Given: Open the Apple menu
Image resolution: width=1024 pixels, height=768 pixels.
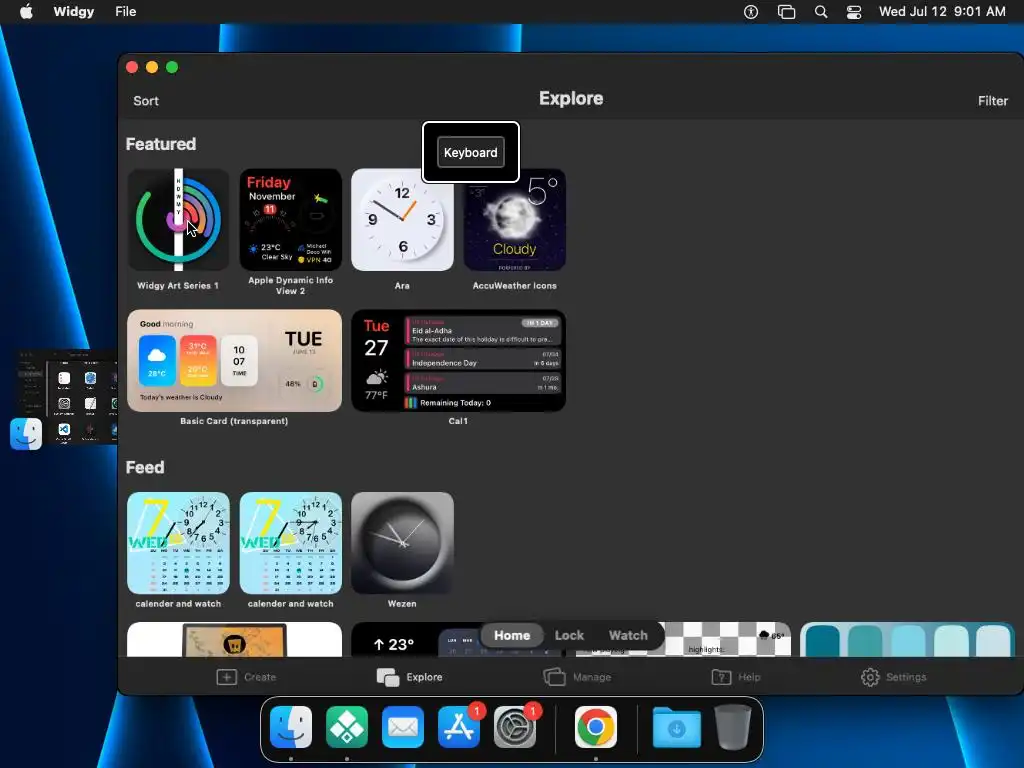Looking at the screenshot, I should point(26,12).
